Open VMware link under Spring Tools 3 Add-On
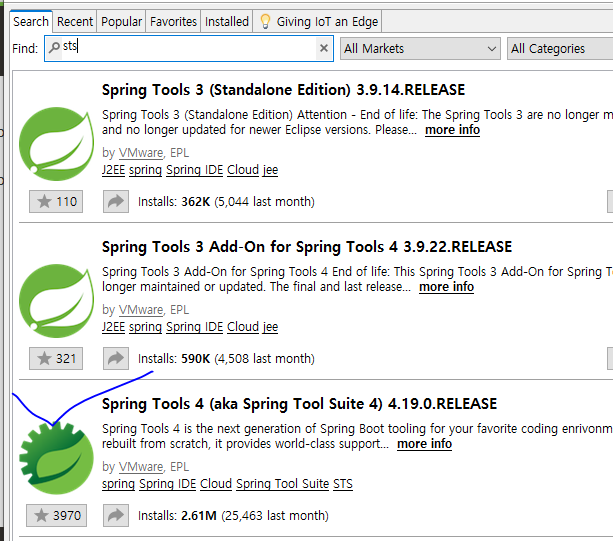The width and height of the screenshot is (613, 541). [141, 310]
